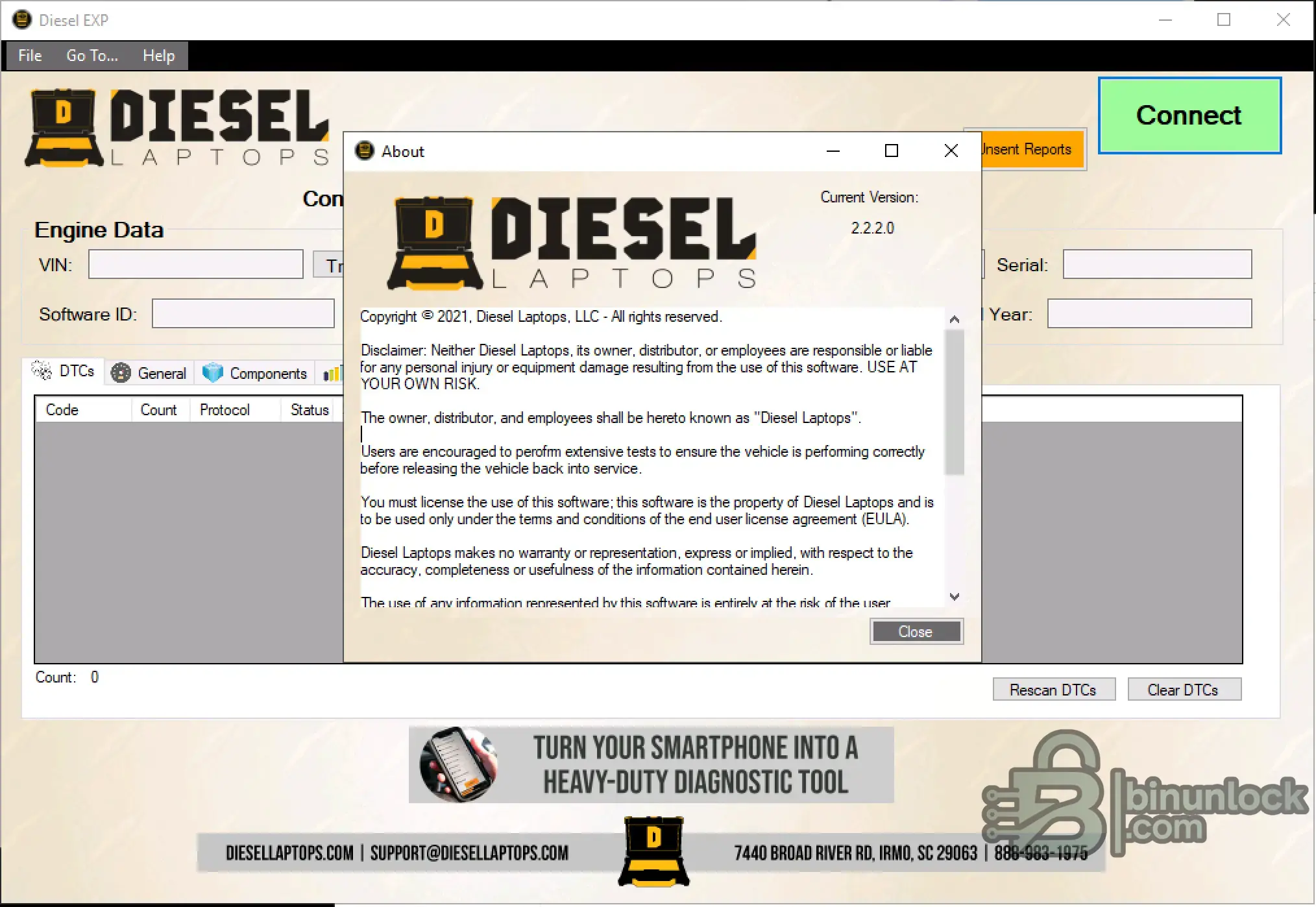Click the Diesel Laptops logo in About dialog
The height and width of the screenshot is (907, 1316).
pyautogui.click(x=572, y=243)
